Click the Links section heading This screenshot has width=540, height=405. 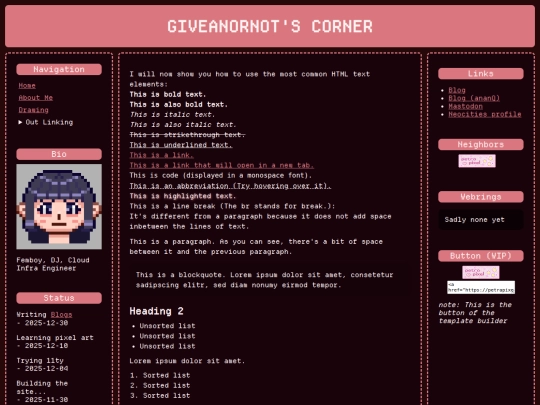[x=481, y=73]
